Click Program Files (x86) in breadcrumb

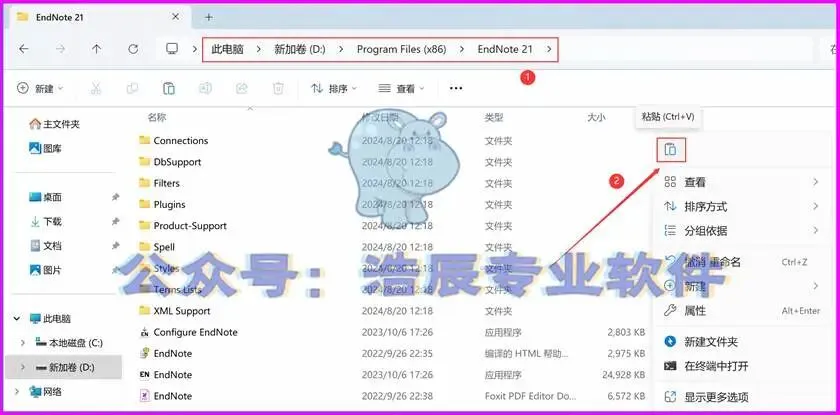(x=402, y=49)
